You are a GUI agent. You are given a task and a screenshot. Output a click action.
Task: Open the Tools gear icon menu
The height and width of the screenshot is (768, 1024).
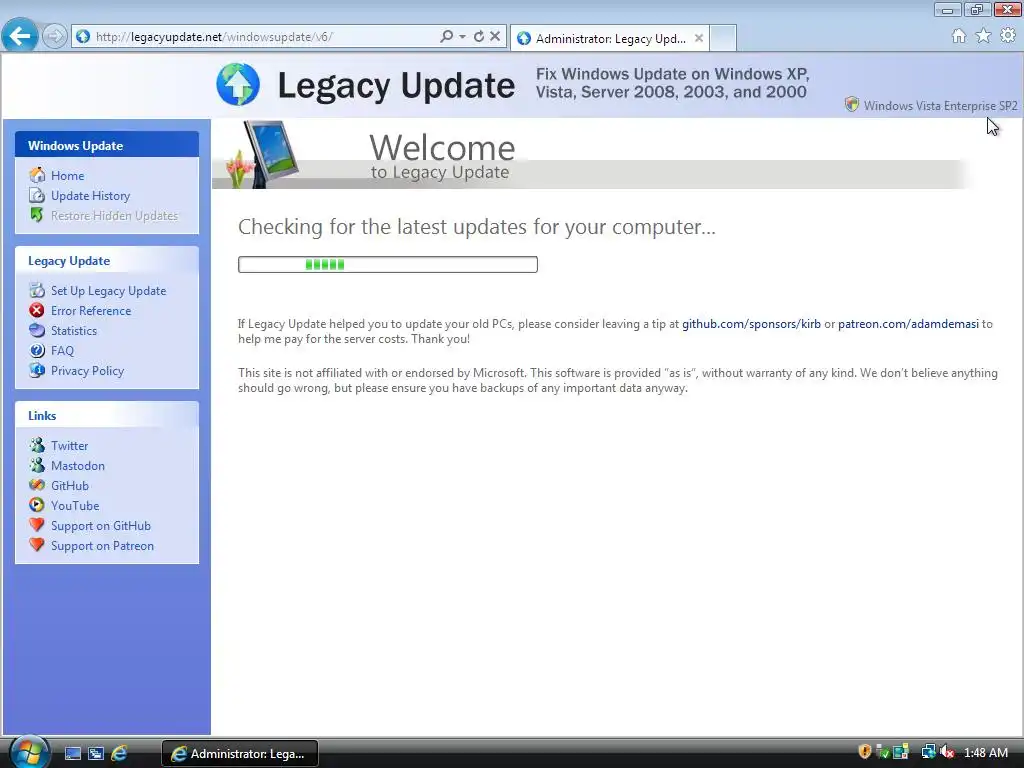pyautogui.click(x=1008, y=36)
